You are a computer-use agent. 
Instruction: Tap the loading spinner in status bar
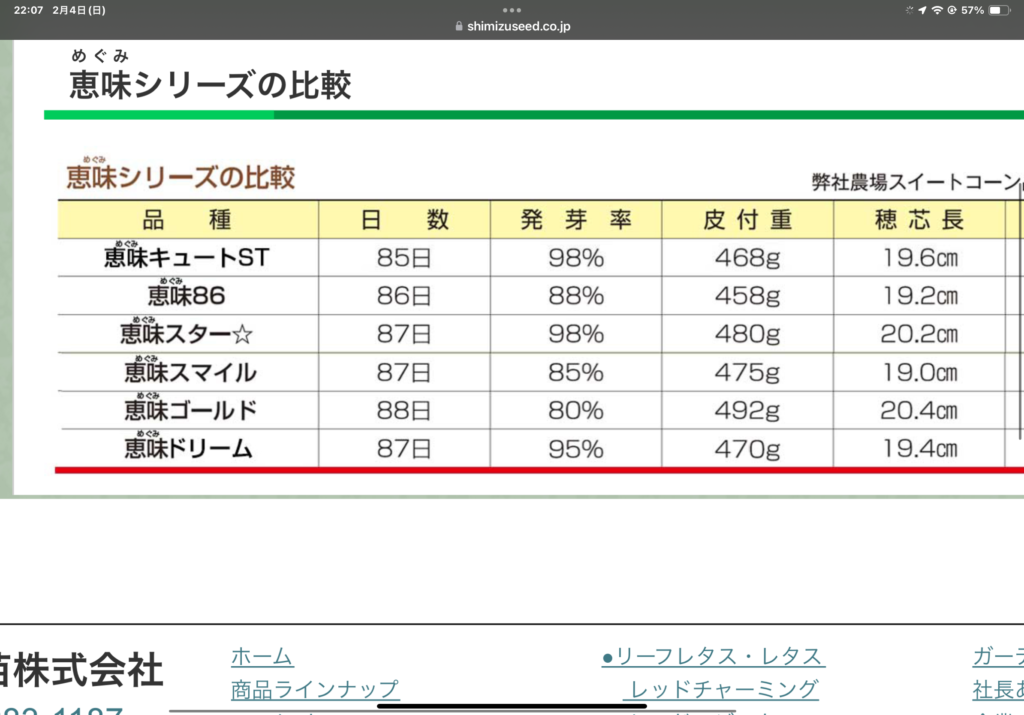click(909, 10)
